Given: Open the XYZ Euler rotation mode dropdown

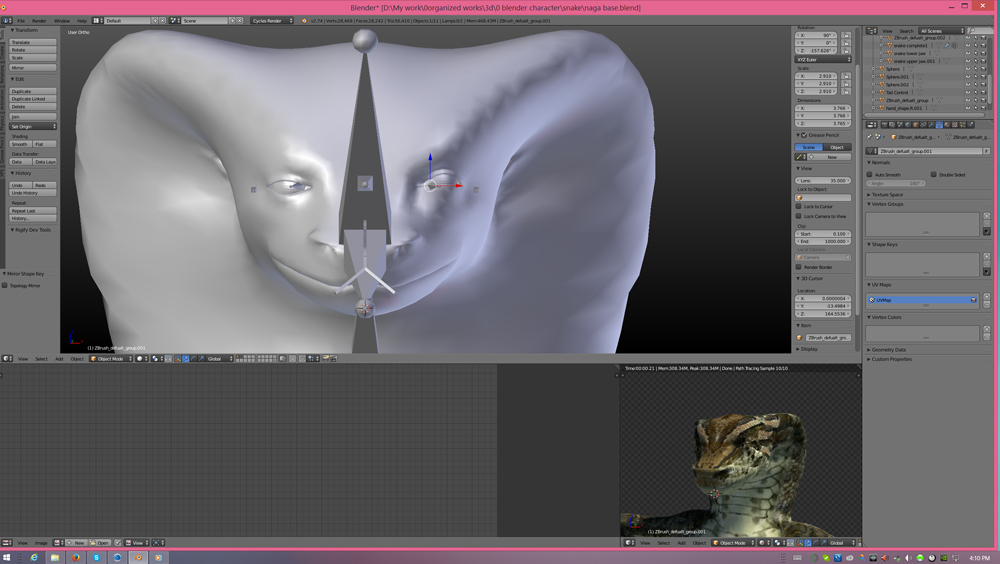Looking at the screenshot, I should [x=823, y=60].
